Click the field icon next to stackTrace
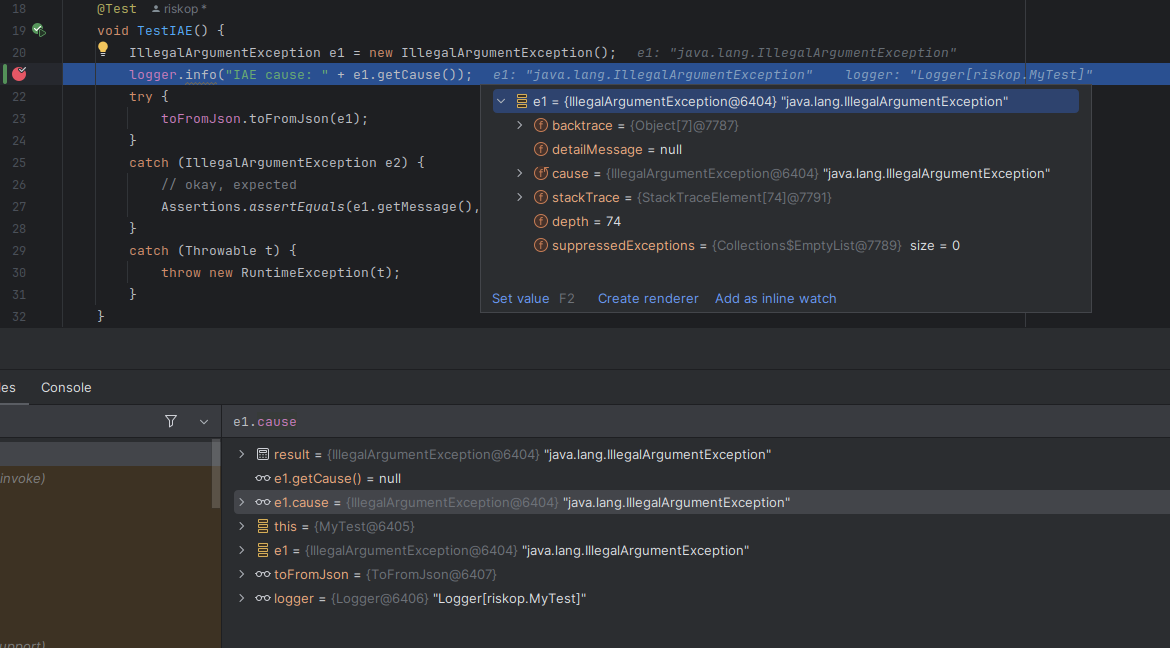Image resolution: width=1170 pixels, height=648 pixels. click(x=541, y=197)
